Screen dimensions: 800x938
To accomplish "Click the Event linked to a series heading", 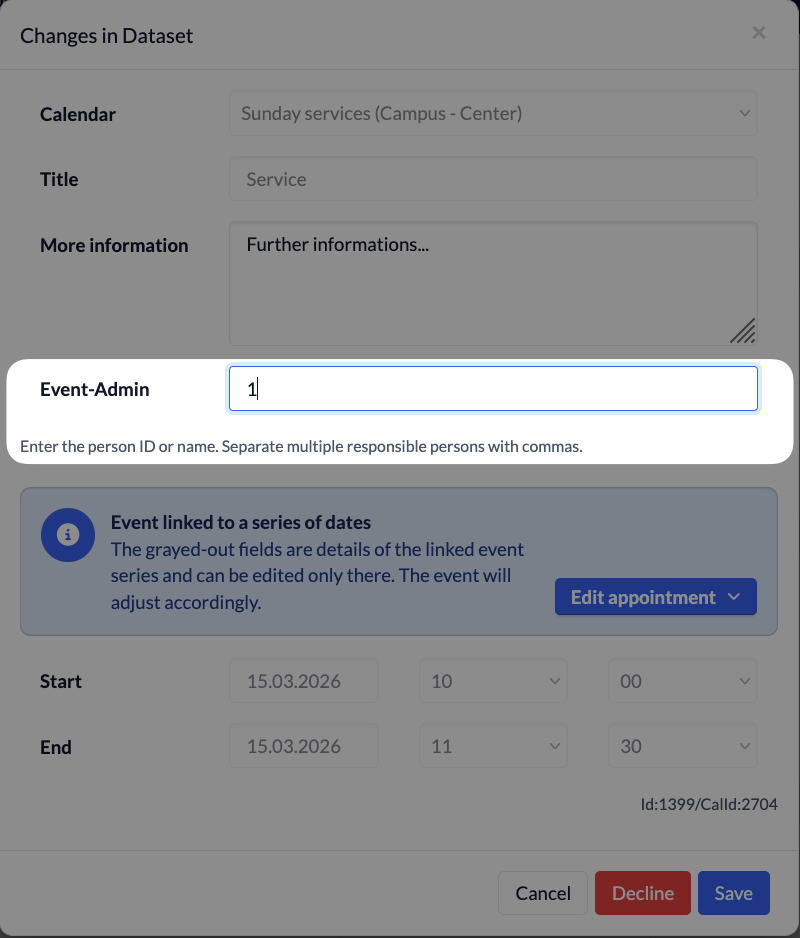I will 241,522.
